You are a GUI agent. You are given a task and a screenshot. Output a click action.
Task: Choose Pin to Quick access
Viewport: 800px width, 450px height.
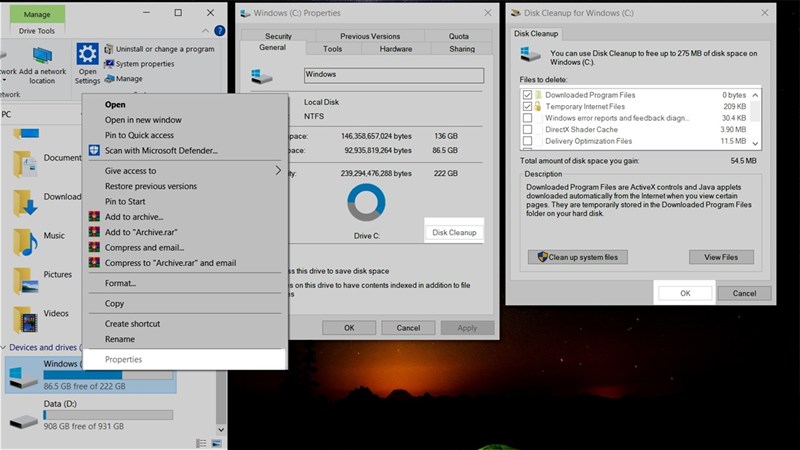click(185, 135)
